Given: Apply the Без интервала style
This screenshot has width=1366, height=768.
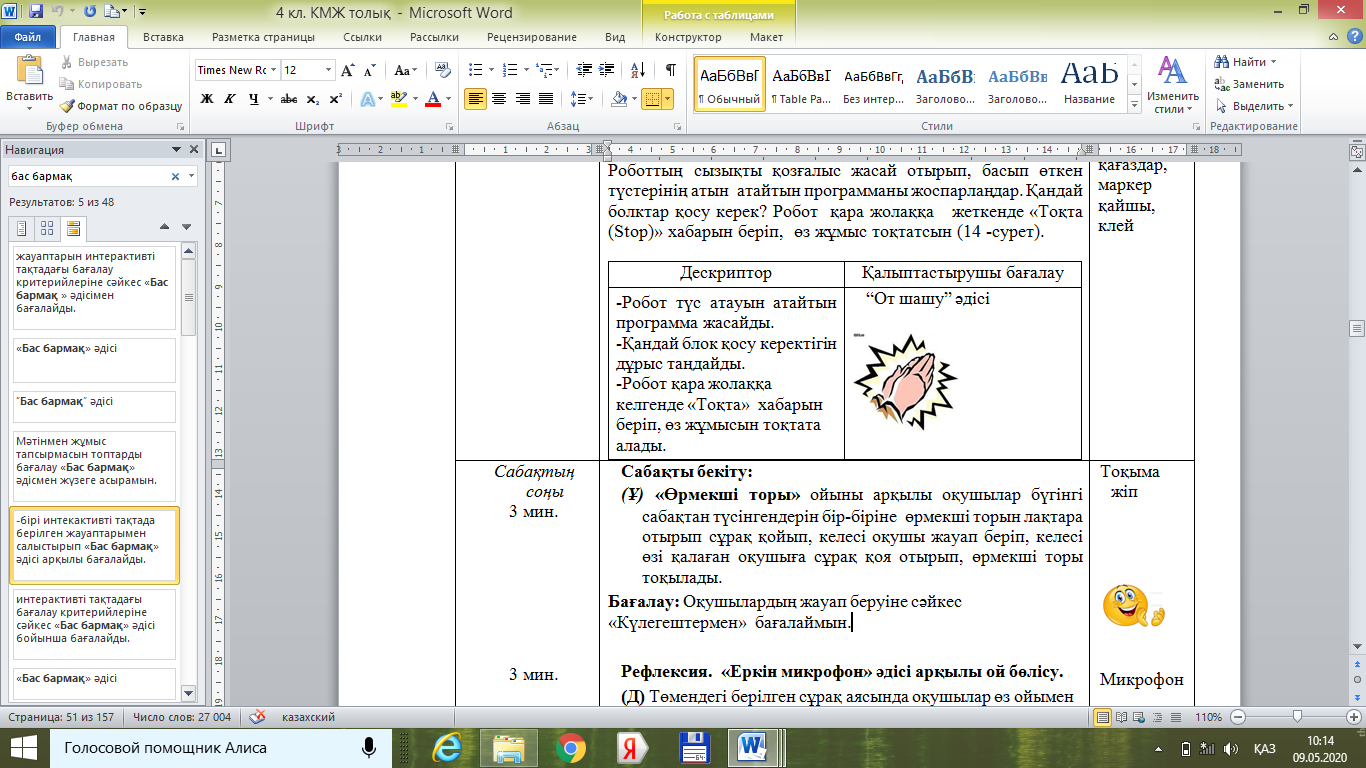Looking at the screenshot, I should [873, 84].
